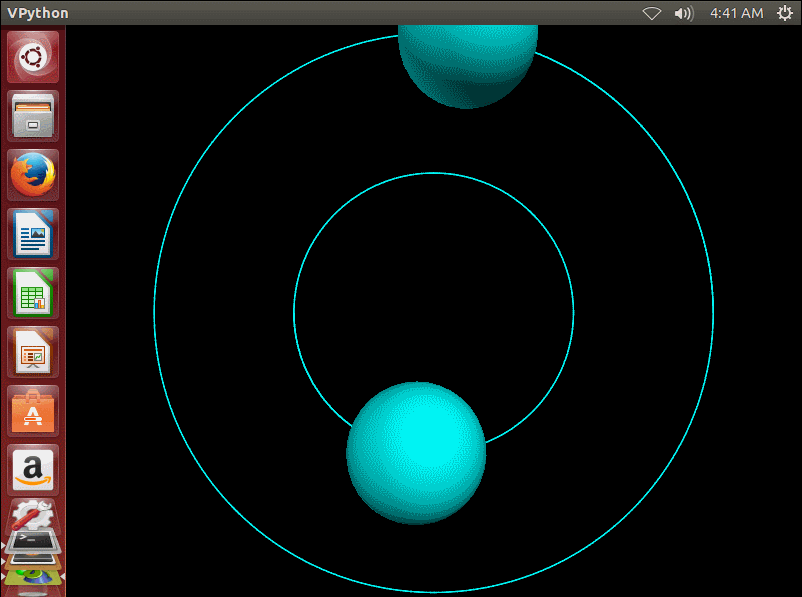Open the Amazon launcher icon
Screen dimensions: 802x597
(33, 469)
